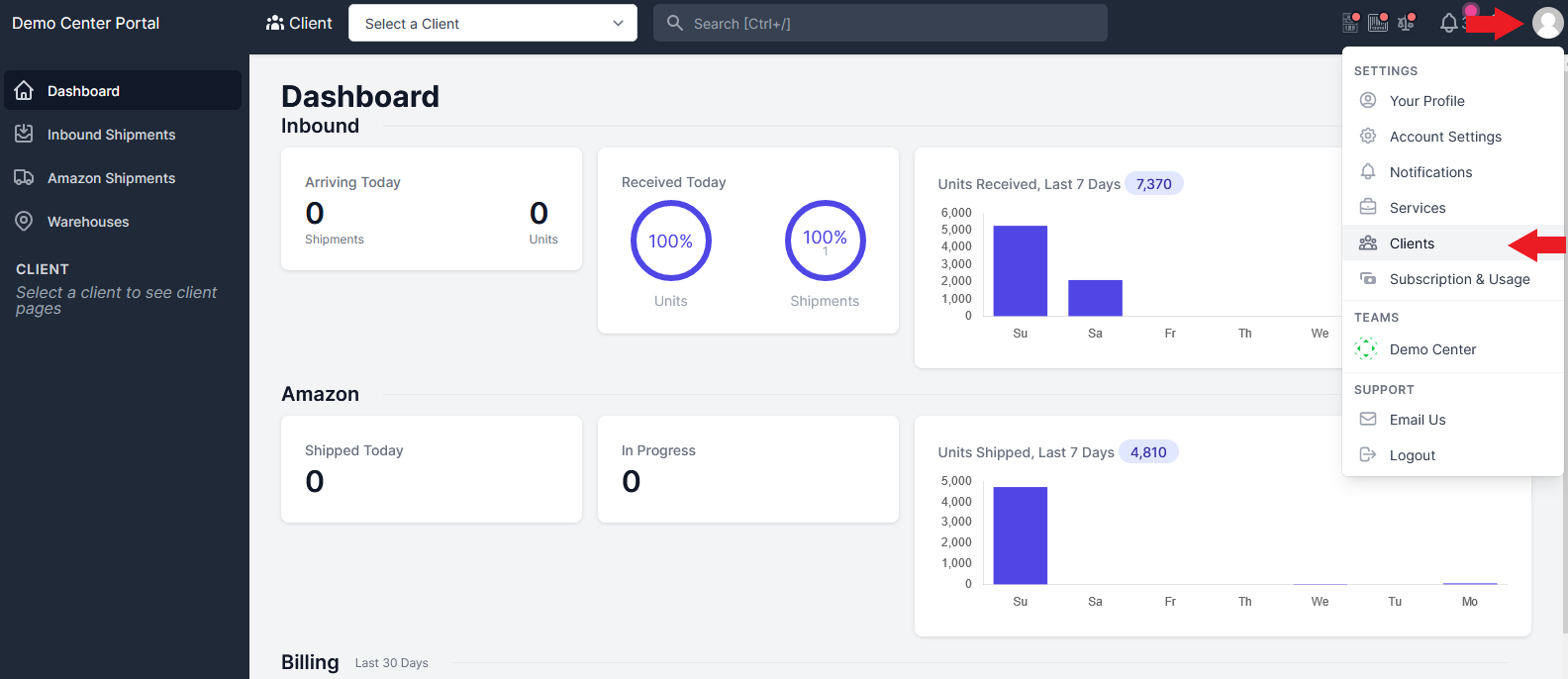Click 'Units Received, Last 7 Days' title
The height and width of the screenshot is (679, 1568).
[1029, 184]
